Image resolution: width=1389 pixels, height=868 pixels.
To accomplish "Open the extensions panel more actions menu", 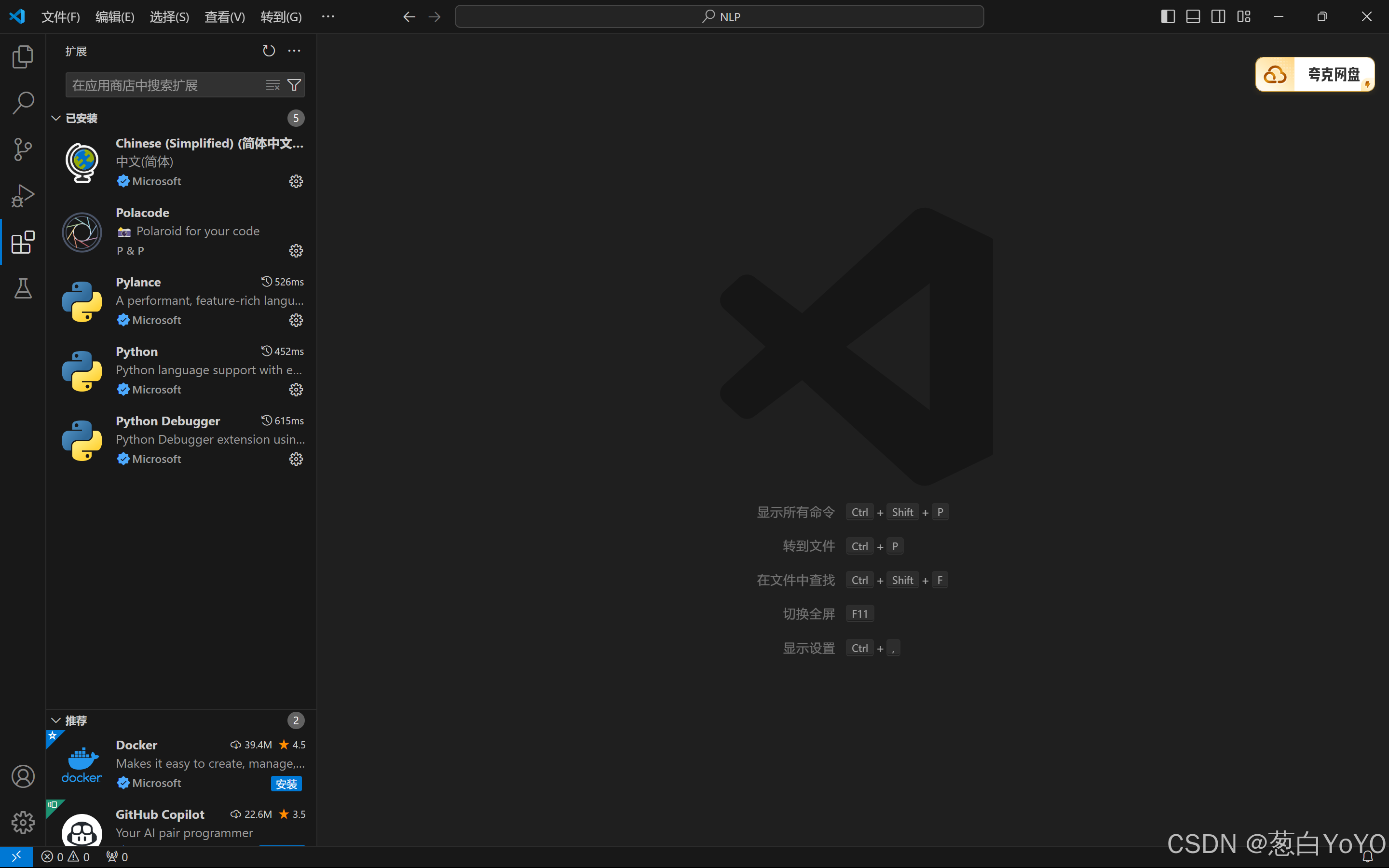I will (294, 51).
